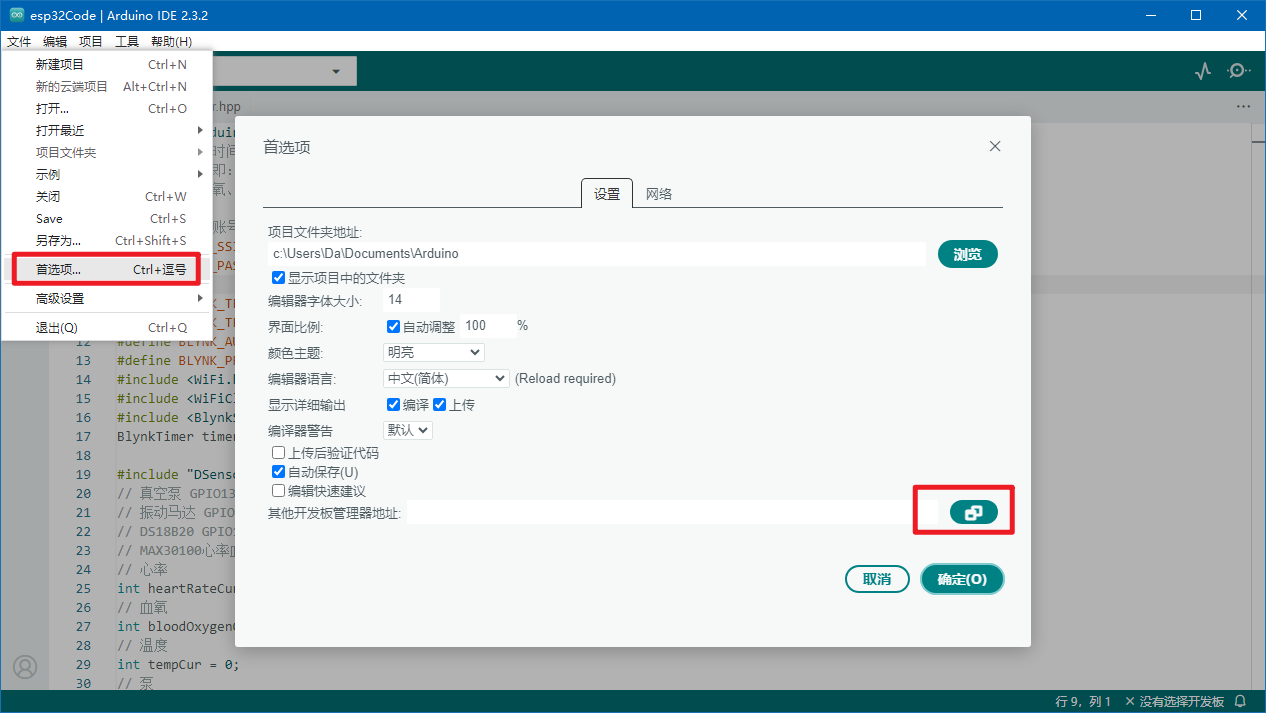Click the 编辑器字体大小 field showing 14
Image resolution: width=1266 pixels, height=713 pixels.
tap(411, 300)
